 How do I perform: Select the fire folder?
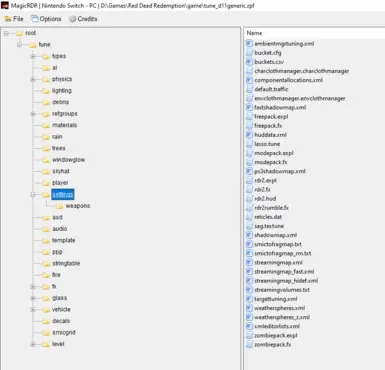[56, 275]
